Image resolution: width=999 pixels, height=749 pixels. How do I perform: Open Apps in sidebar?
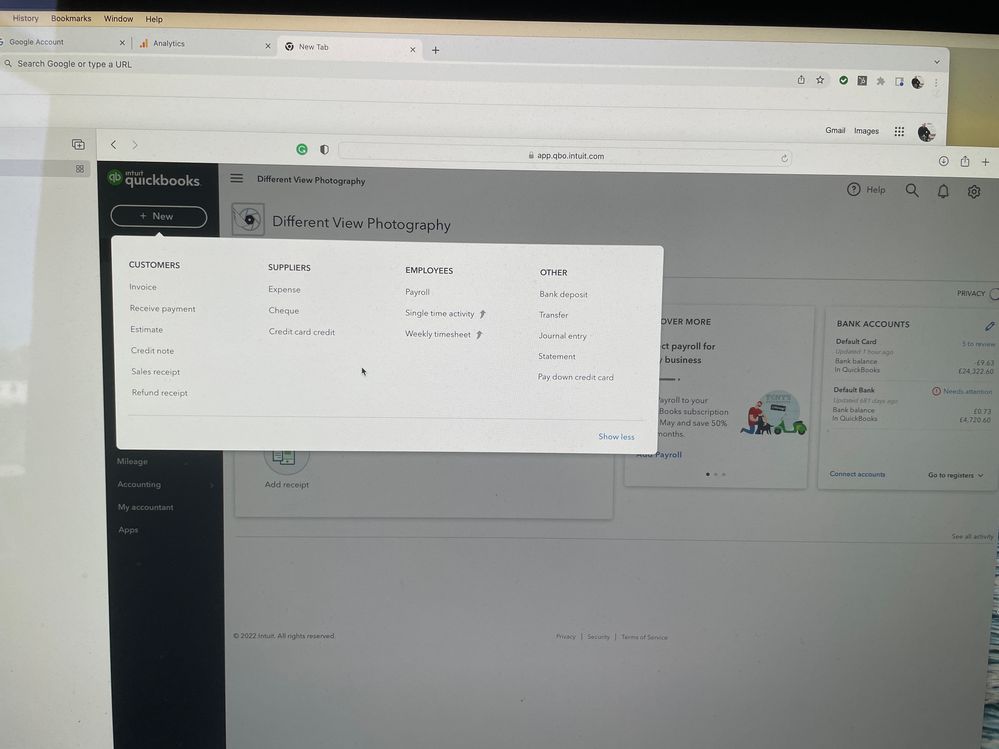pos(128,529)
